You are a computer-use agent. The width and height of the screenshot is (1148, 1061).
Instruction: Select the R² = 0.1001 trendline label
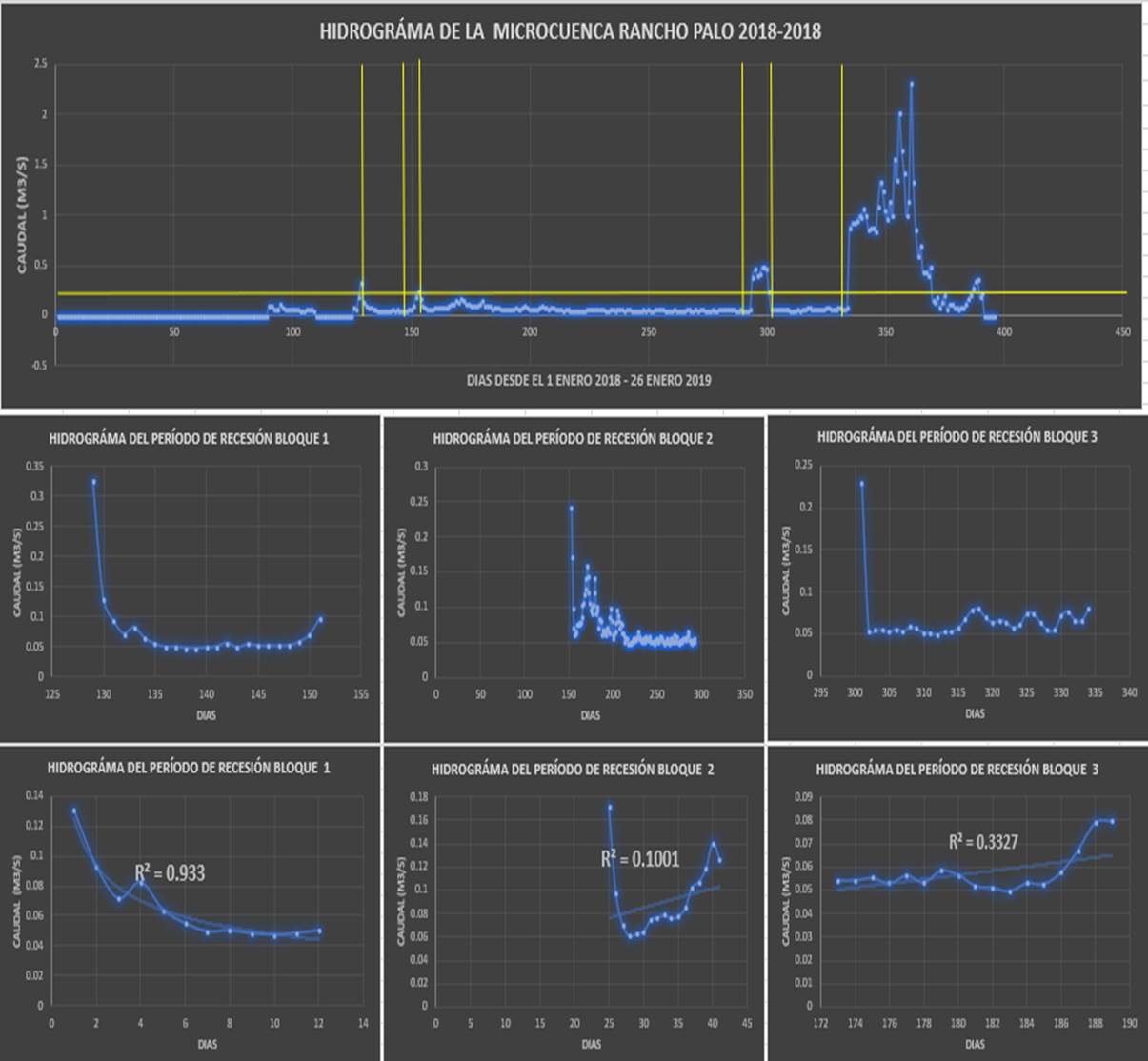pos(640,859)
